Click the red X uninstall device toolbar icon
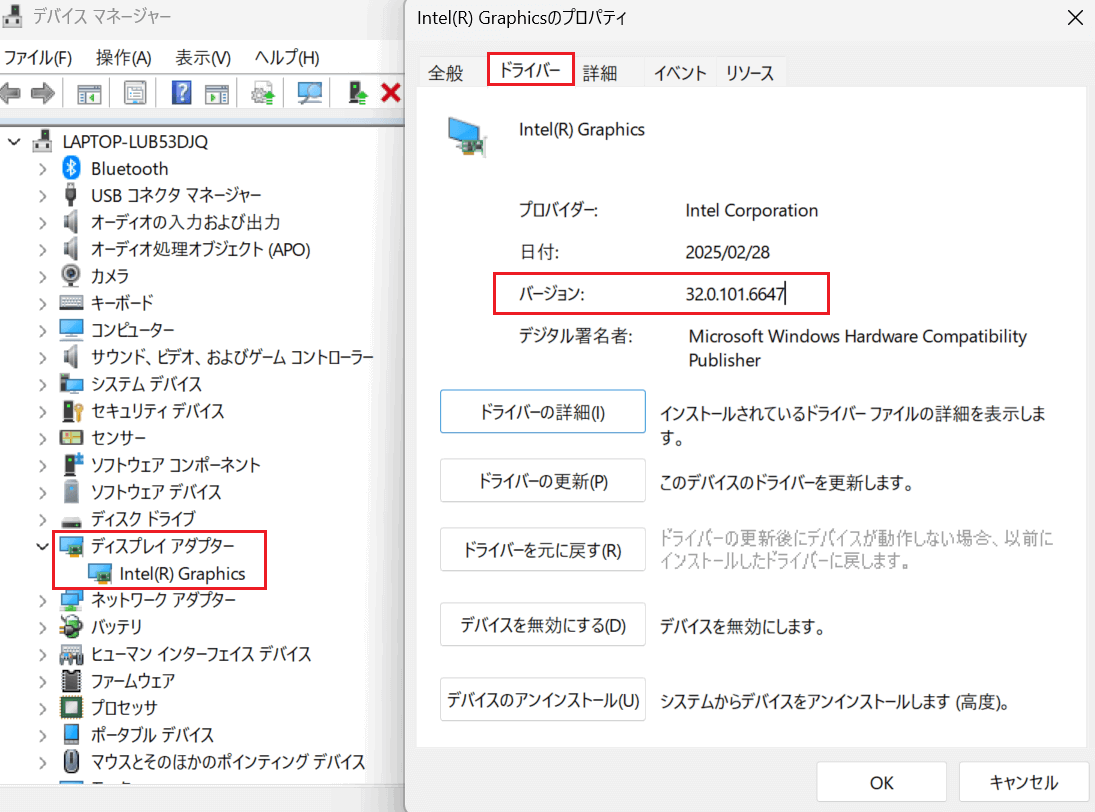The width and height of the screenshot is (1095, 812). pos(391,93)
